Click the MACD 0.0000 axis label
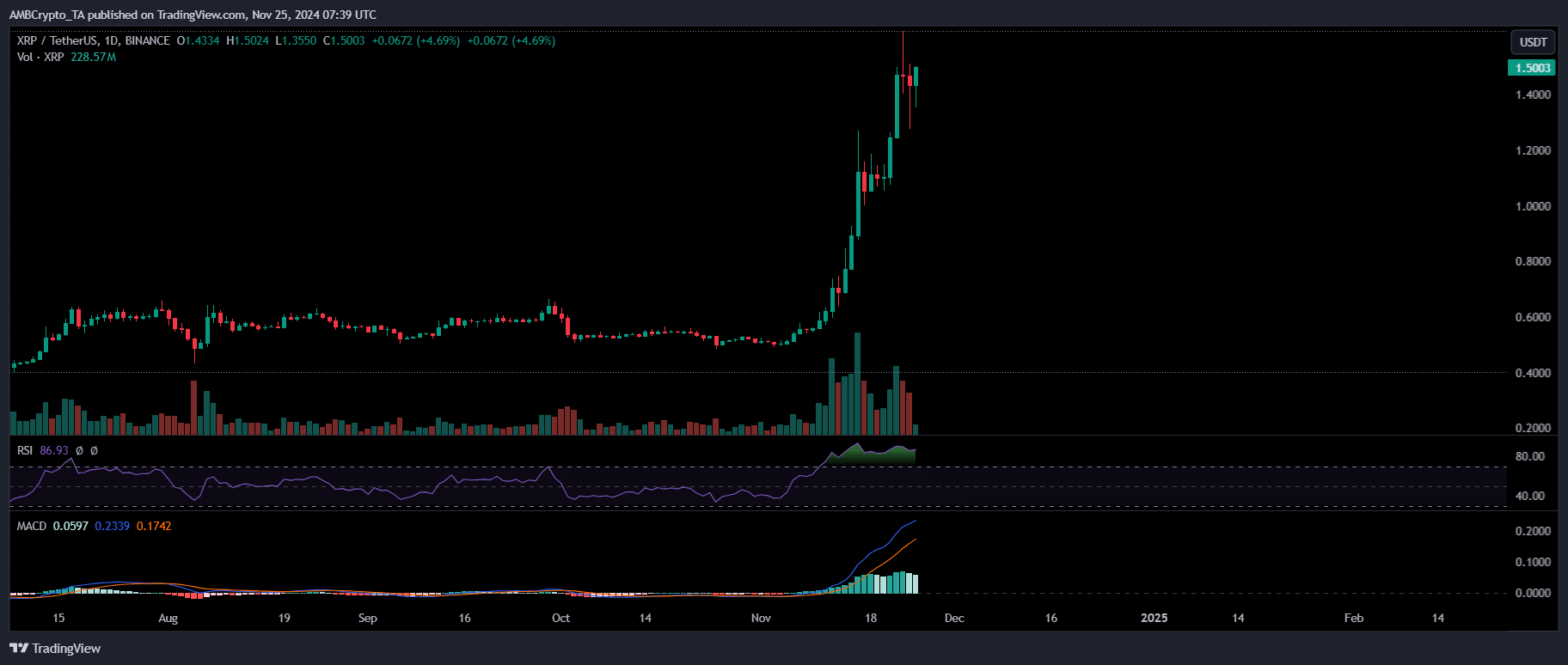The height and width of the screenshot is (665, 1568). point(1533,593)
